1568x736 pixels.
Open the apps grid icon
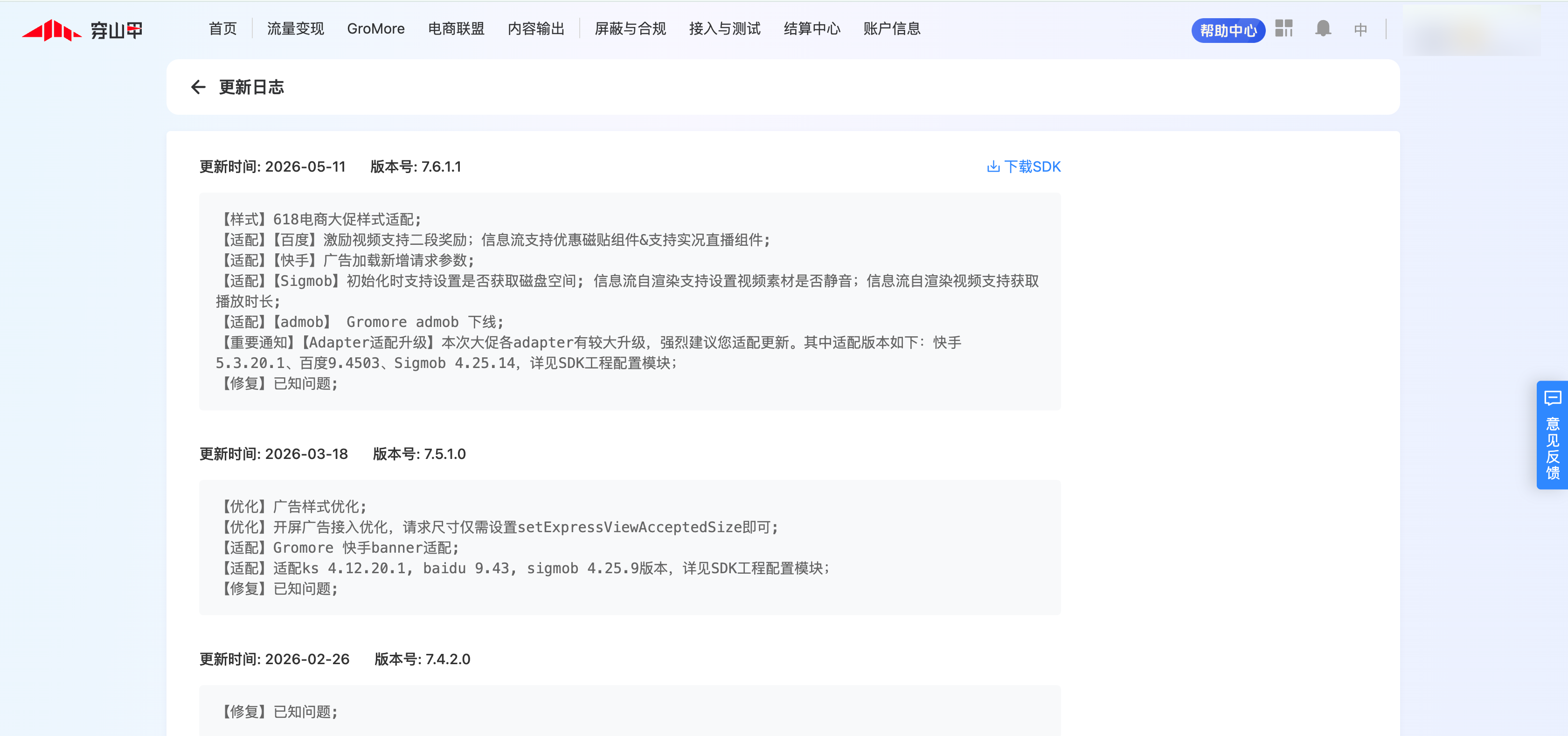click(x=1284, y=28)
